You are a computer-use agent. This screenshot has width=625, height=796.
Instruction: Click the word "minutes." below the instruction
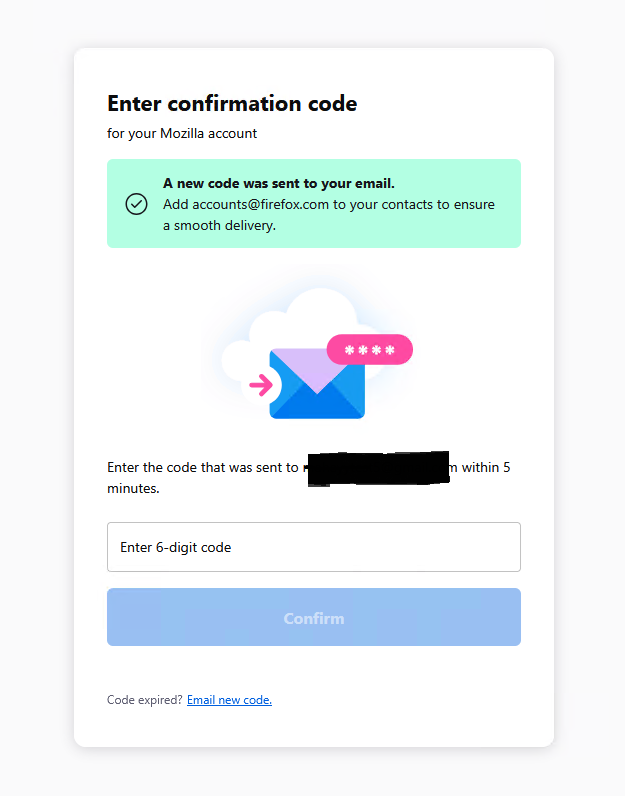pos(133,489)
